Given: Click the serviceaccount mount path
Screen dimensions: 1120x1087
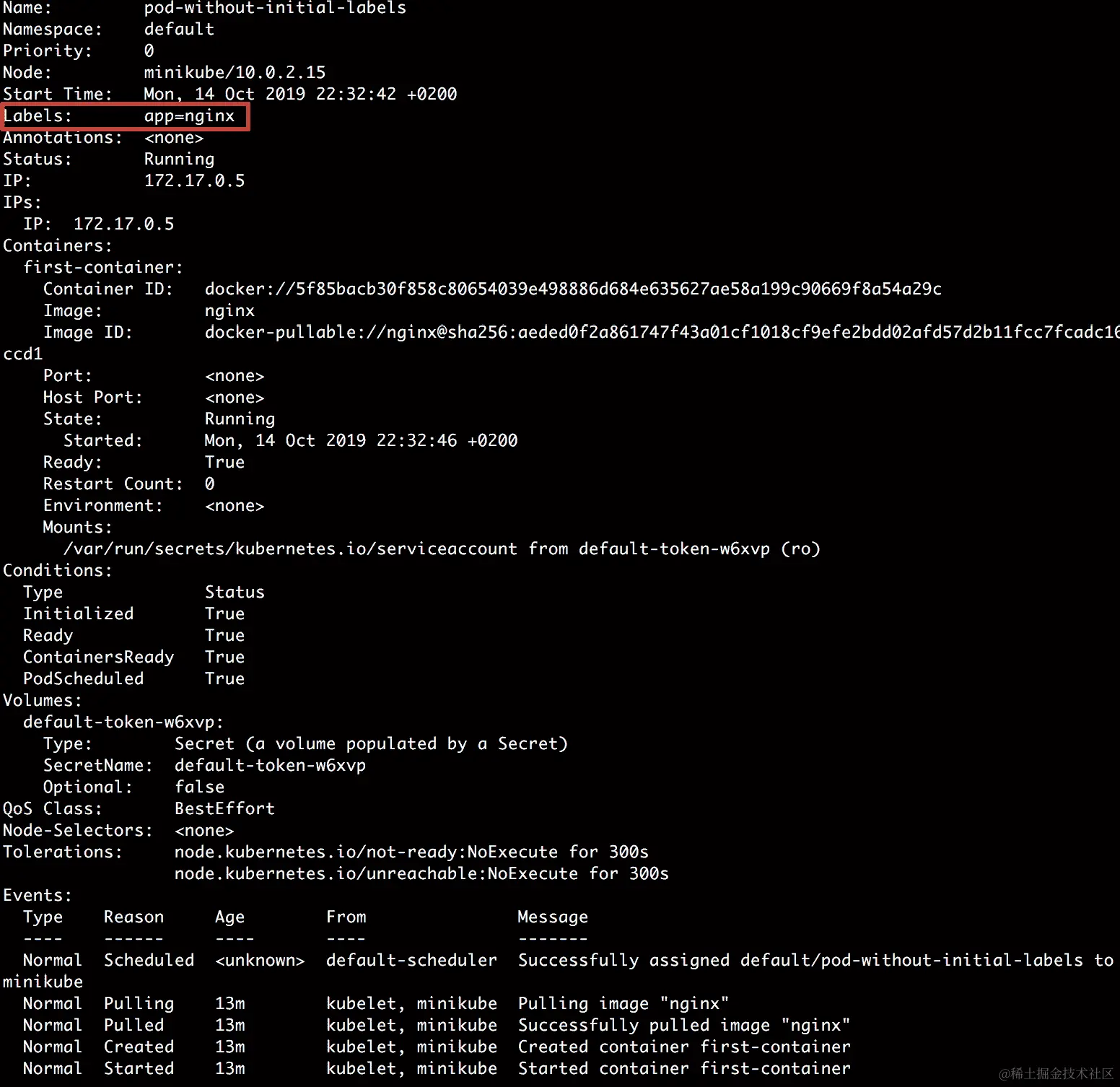Looking at the screenshot, I should click(x=289, y=549).
